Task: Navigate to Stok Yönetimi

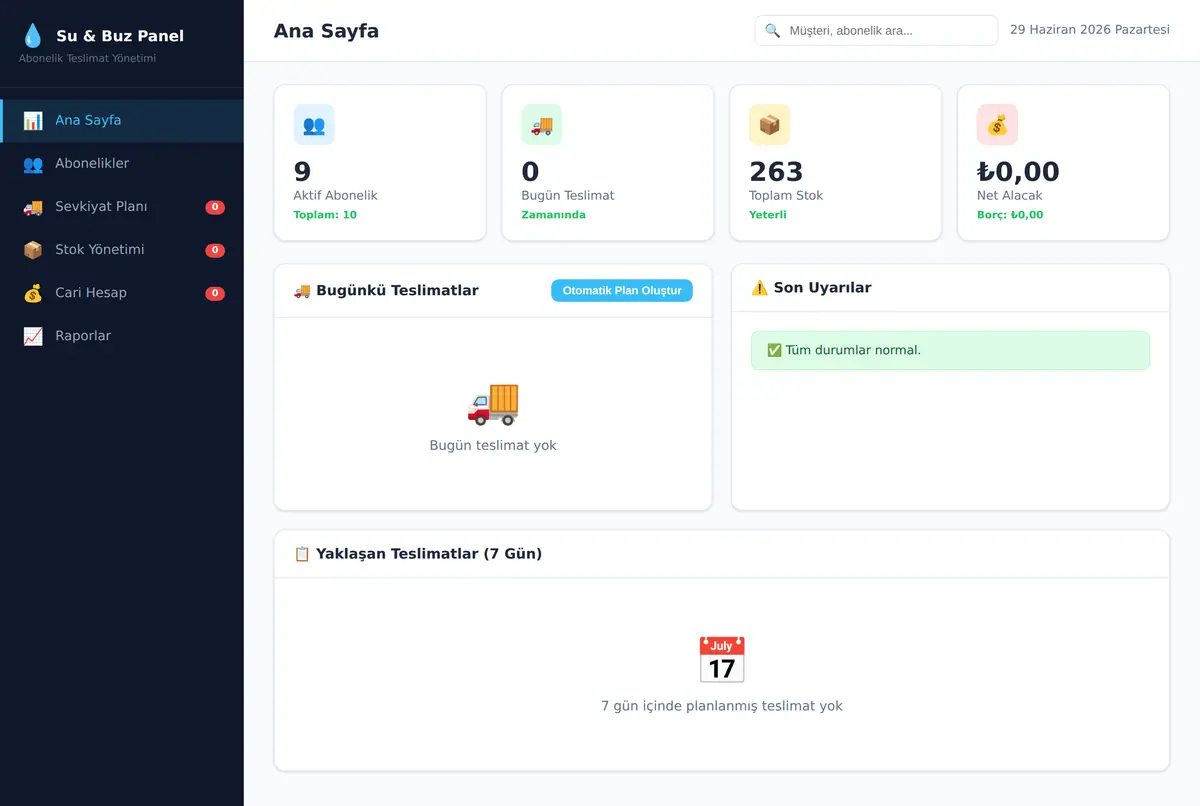Action: (x=122, y=250)
